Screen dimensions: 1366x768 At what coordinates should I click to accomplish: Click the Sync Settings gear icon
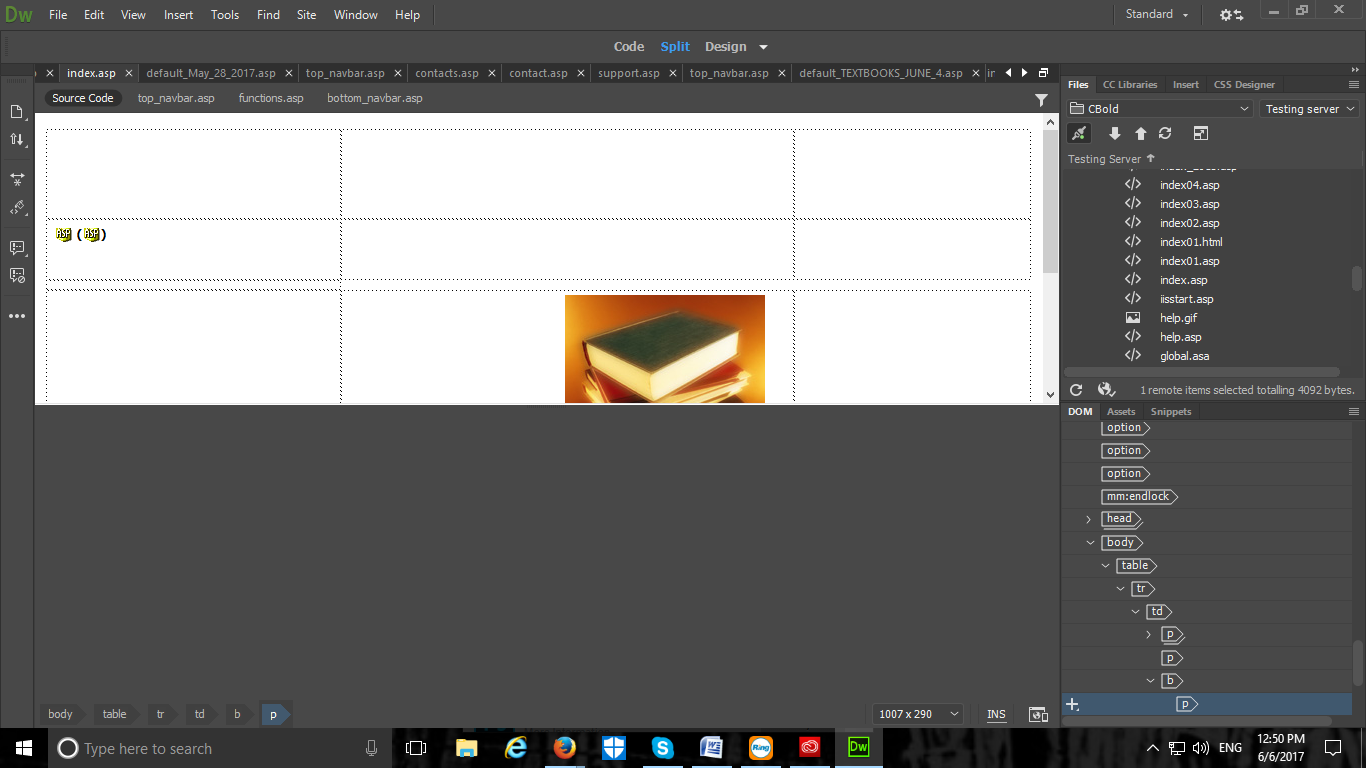pos(1231,15)
